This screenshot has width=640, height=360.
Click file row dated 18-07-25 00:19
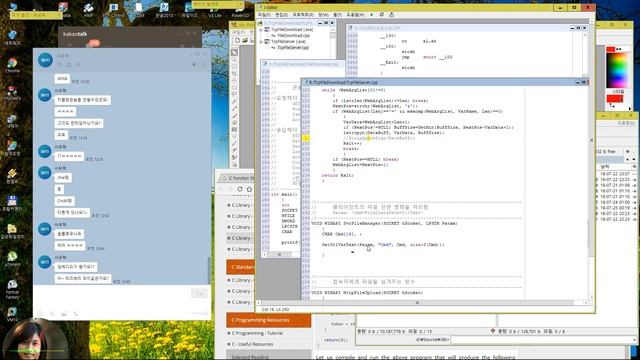617,208
